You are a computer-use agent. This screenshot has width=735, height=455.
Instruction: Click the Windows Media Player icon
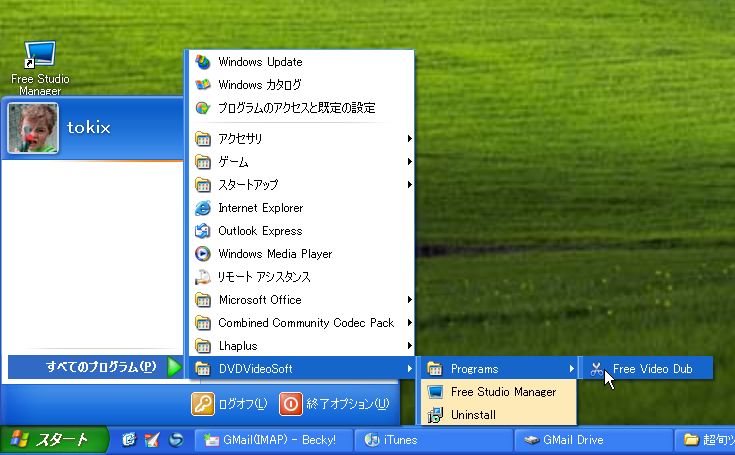pos(203,254)
